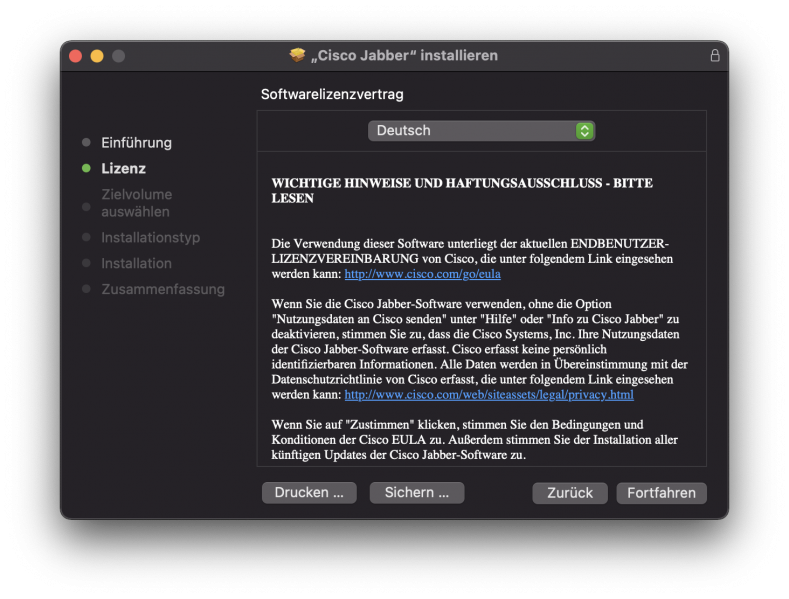Click the window title text
Viewport: 789px width, 599px height.
[x=404, y=55]
